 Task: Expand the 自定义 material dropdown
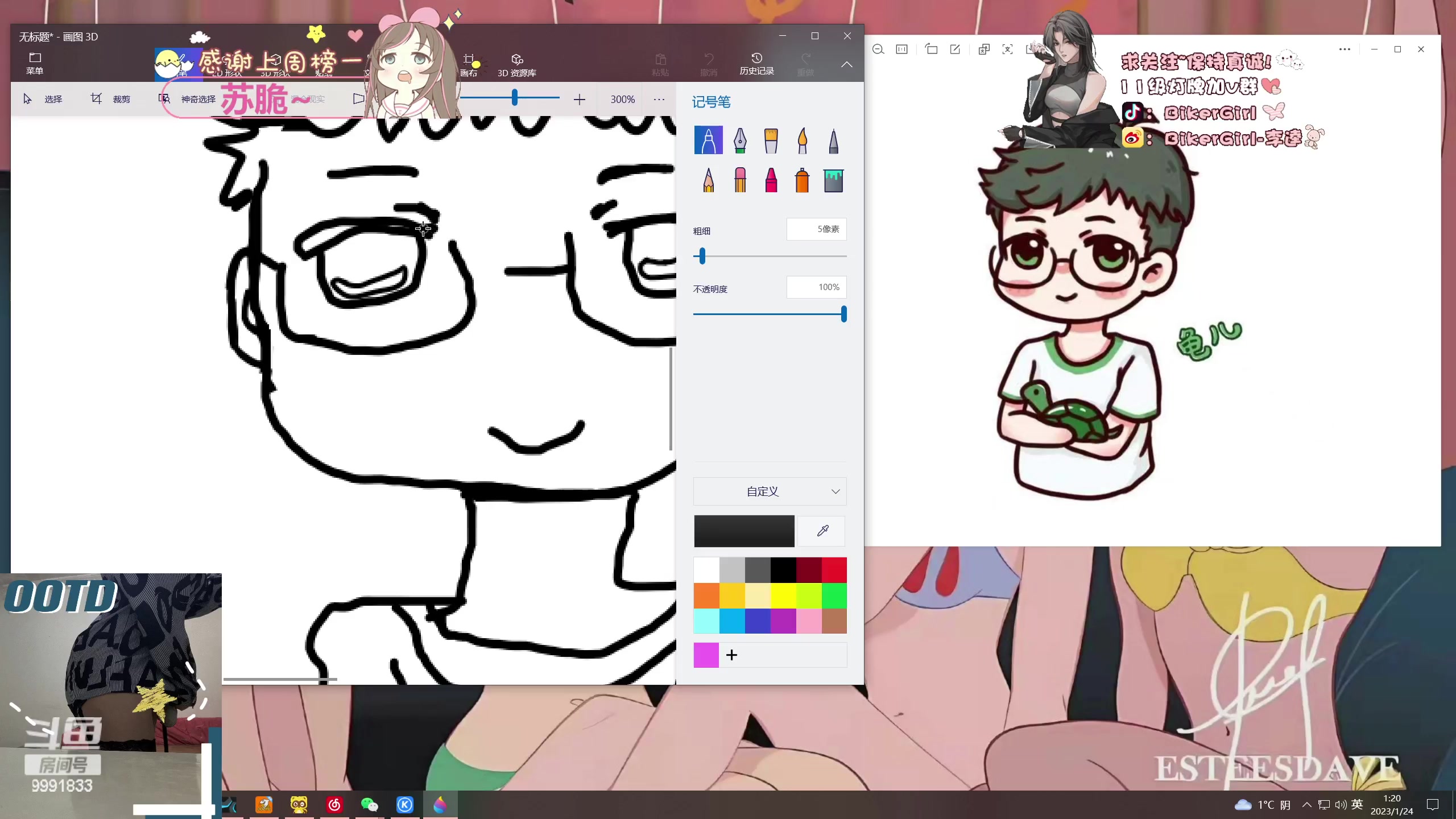tap(770, 491)
